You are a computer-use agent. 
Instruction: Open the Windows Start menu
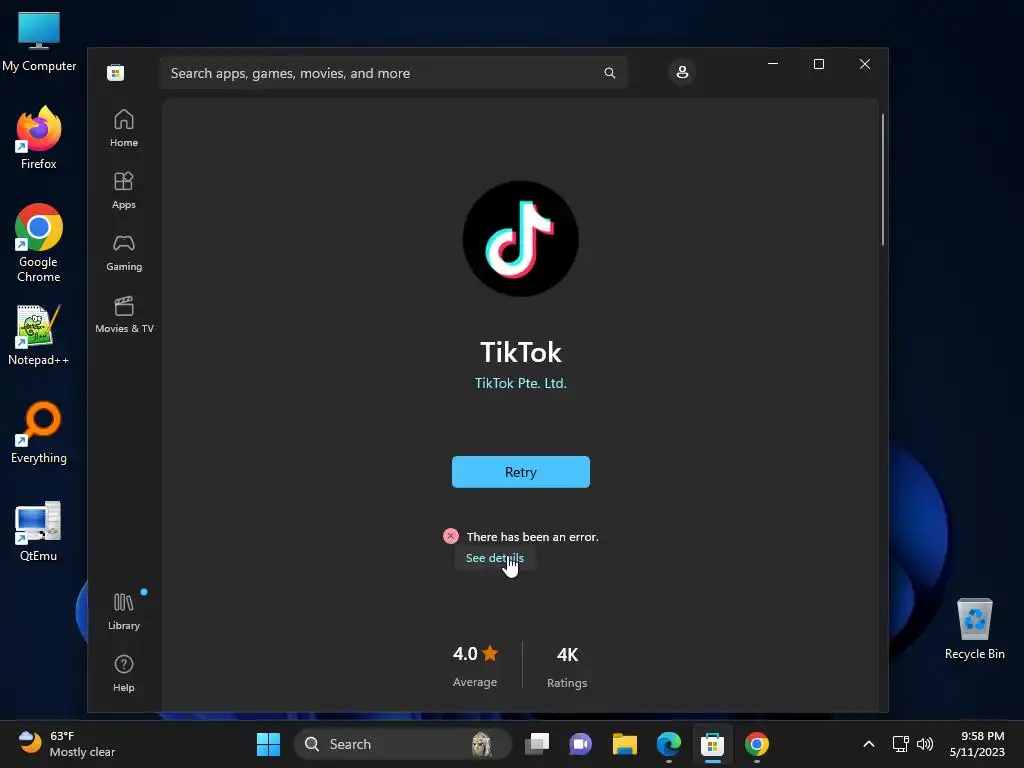pyautogui.click(x=268, y=744)
